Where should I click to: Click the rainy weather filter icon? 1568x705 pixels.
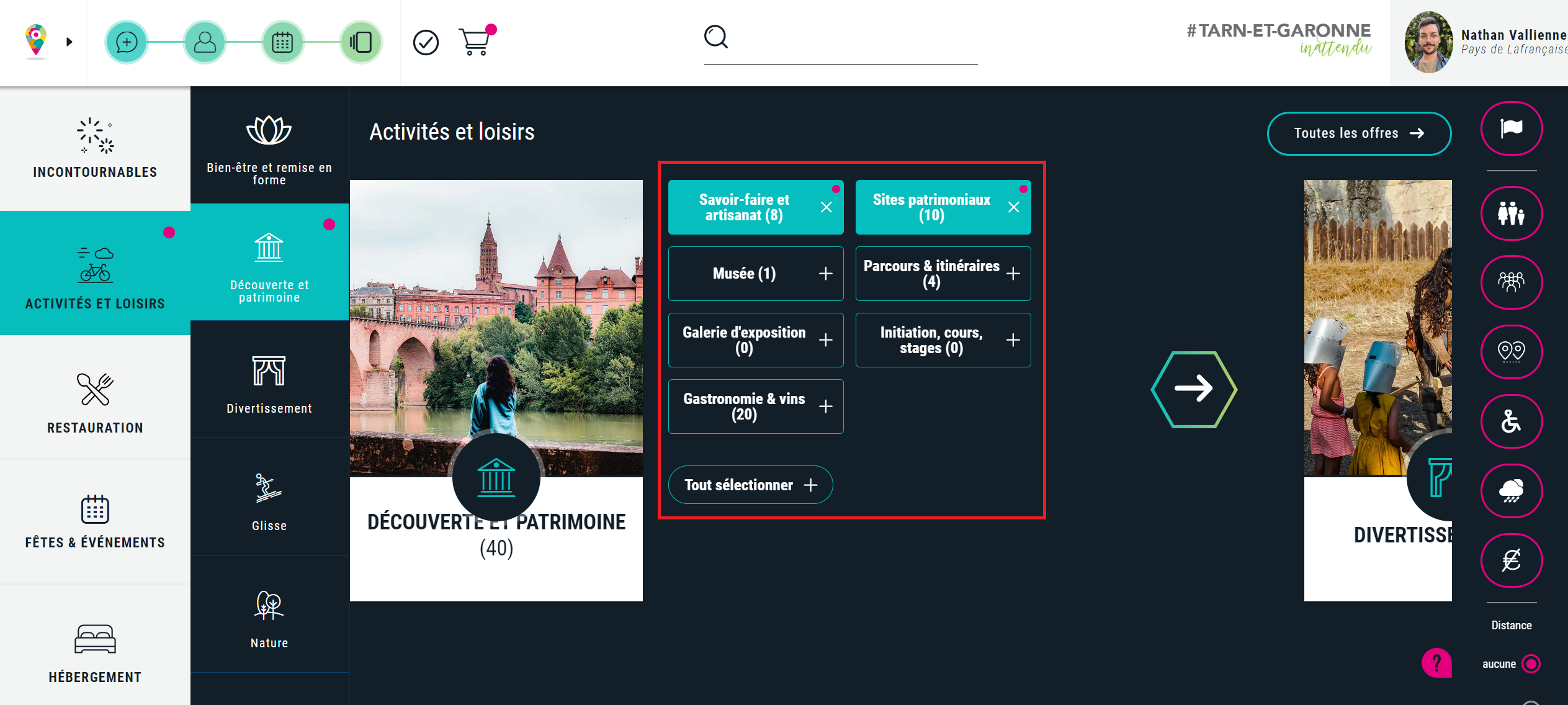click(1511, 491)
